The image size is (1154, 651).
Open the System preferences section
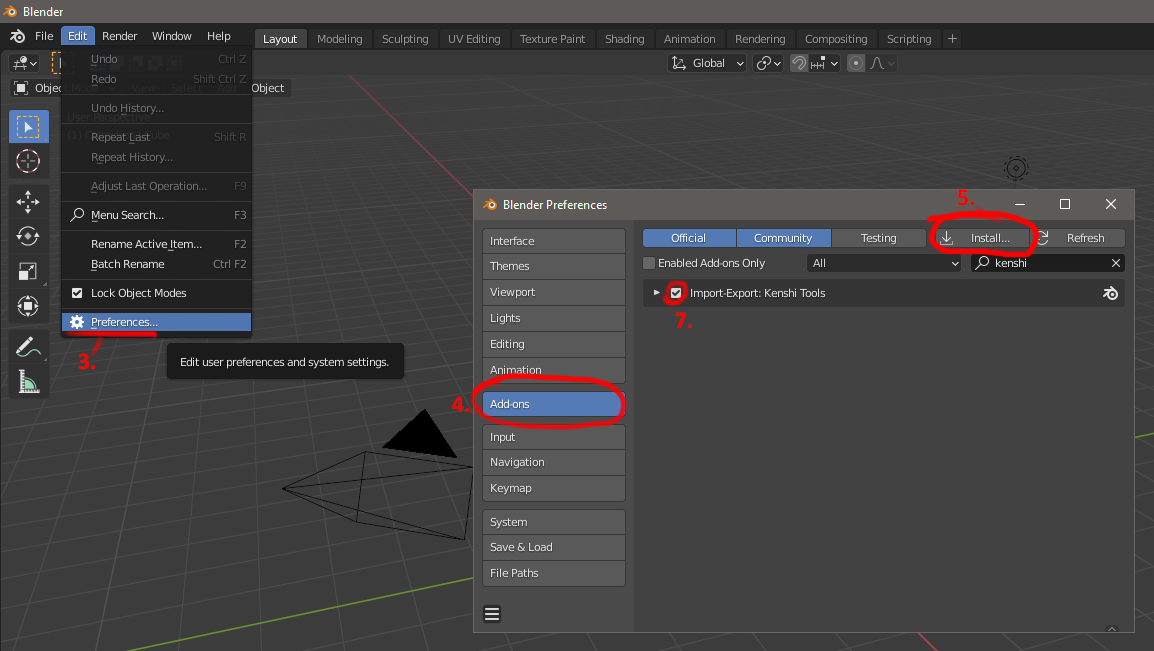553,522
